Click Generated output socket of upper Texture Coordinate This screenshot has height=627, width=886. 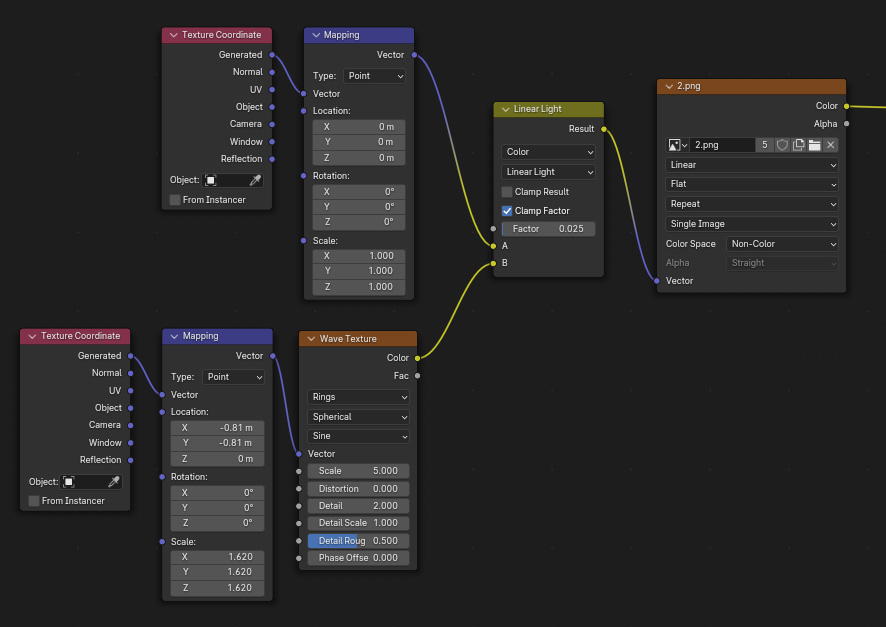(x=272, y=55)
